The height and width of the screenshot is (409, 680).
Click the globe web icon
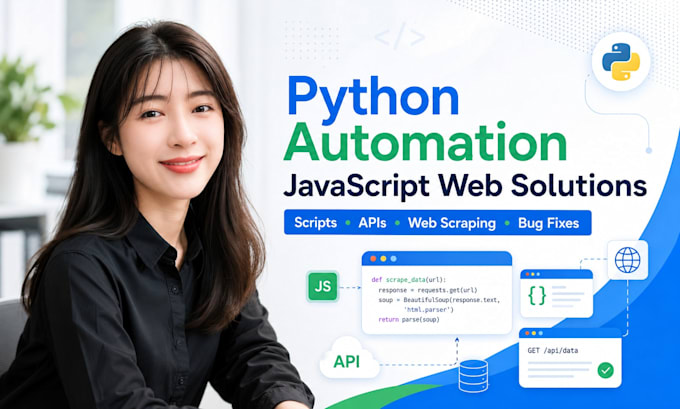click(628, 260)
